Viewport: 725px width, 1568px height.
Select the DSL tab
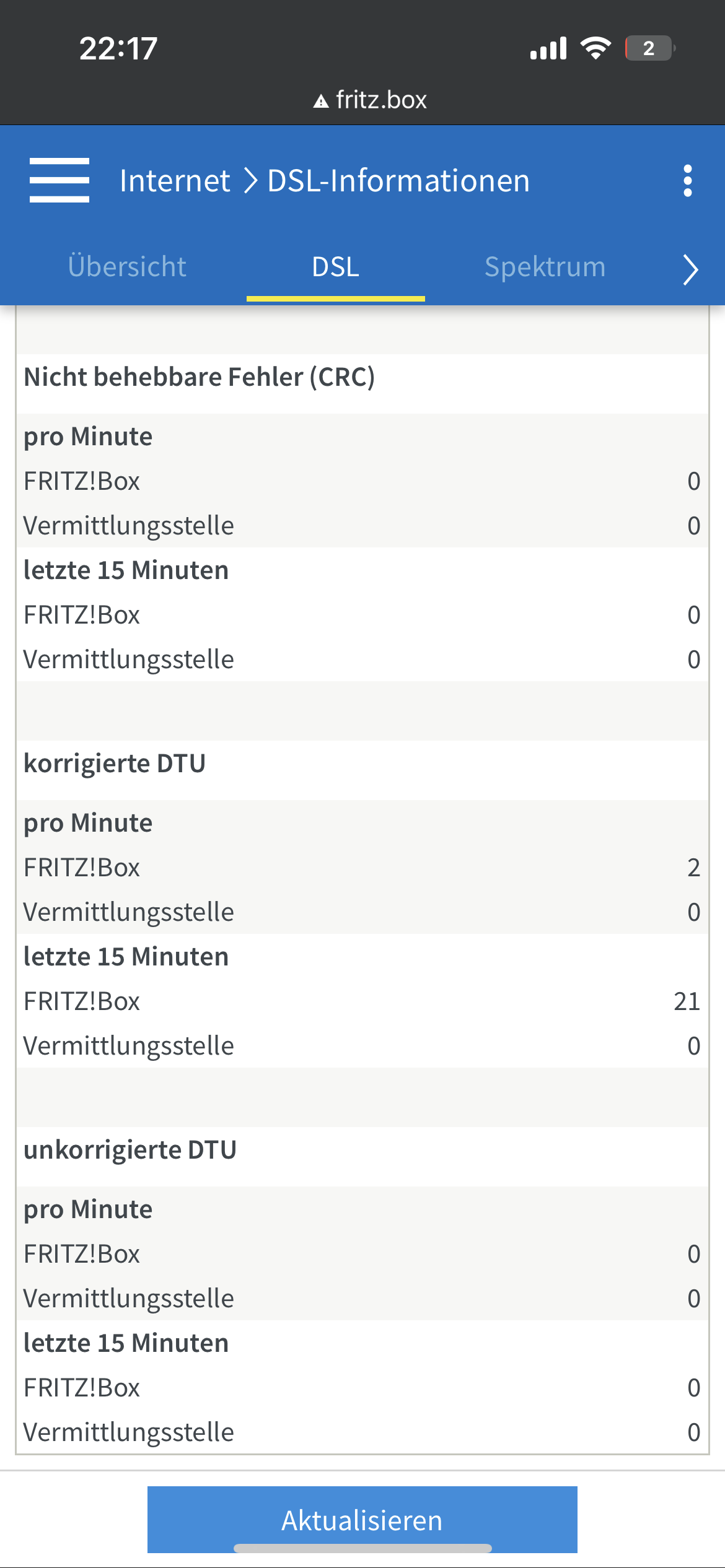click(x=335, y=267)
